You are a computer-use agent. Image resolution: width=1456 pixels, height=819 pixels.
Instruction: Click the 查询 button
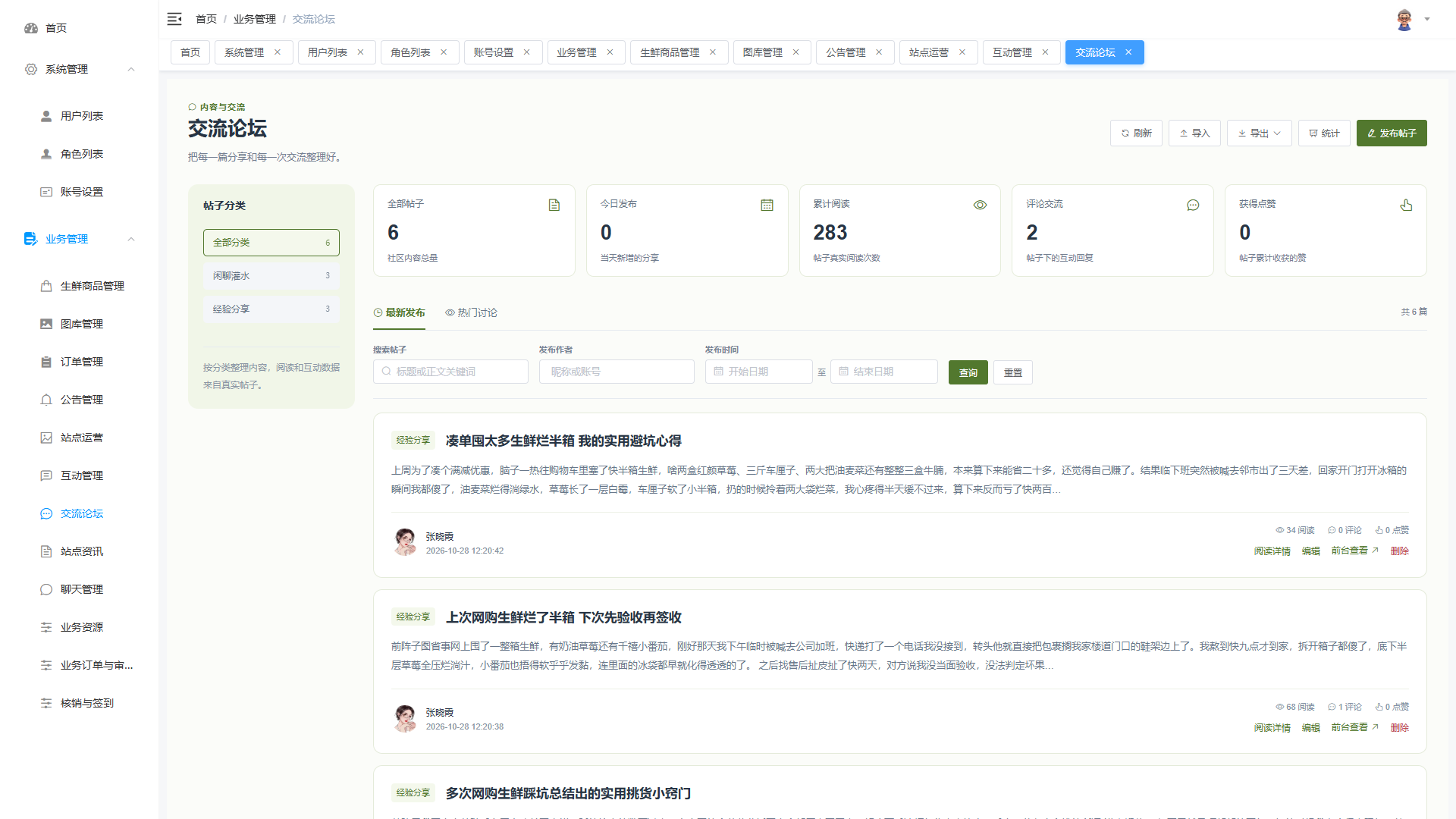tap(968, 372)
